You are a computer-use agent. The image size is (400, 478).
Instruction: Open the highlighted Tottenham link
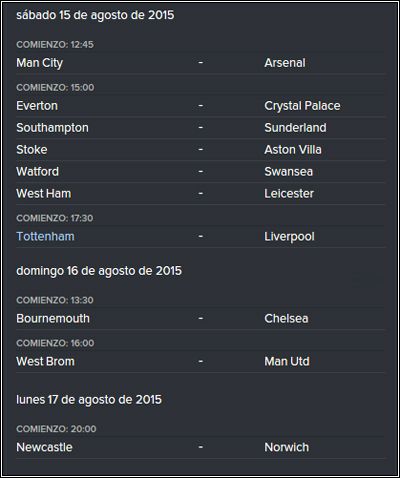point(45,236)
